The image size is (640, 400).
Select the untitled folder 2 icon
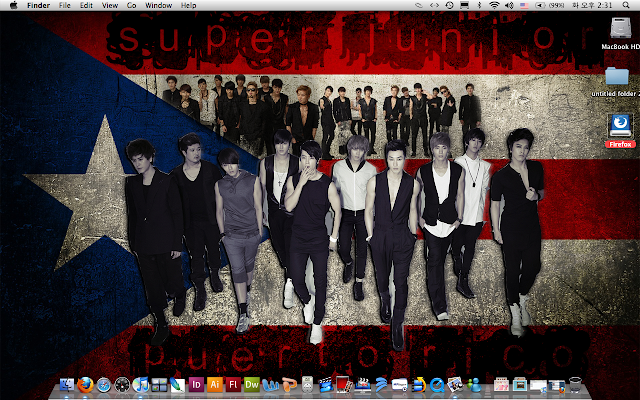coord(616,82)
